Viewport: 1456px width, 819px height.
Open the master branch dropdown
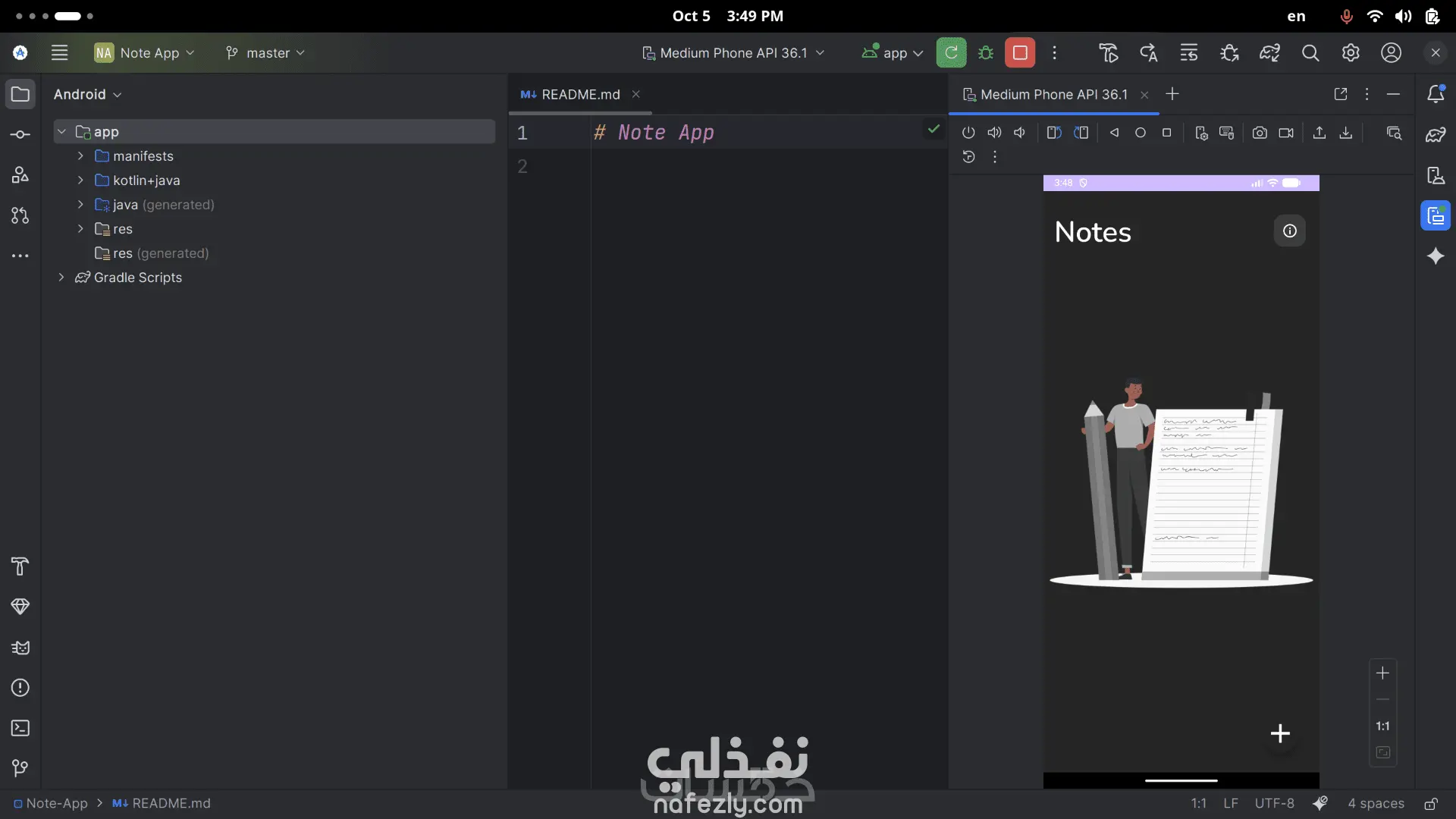265,53
